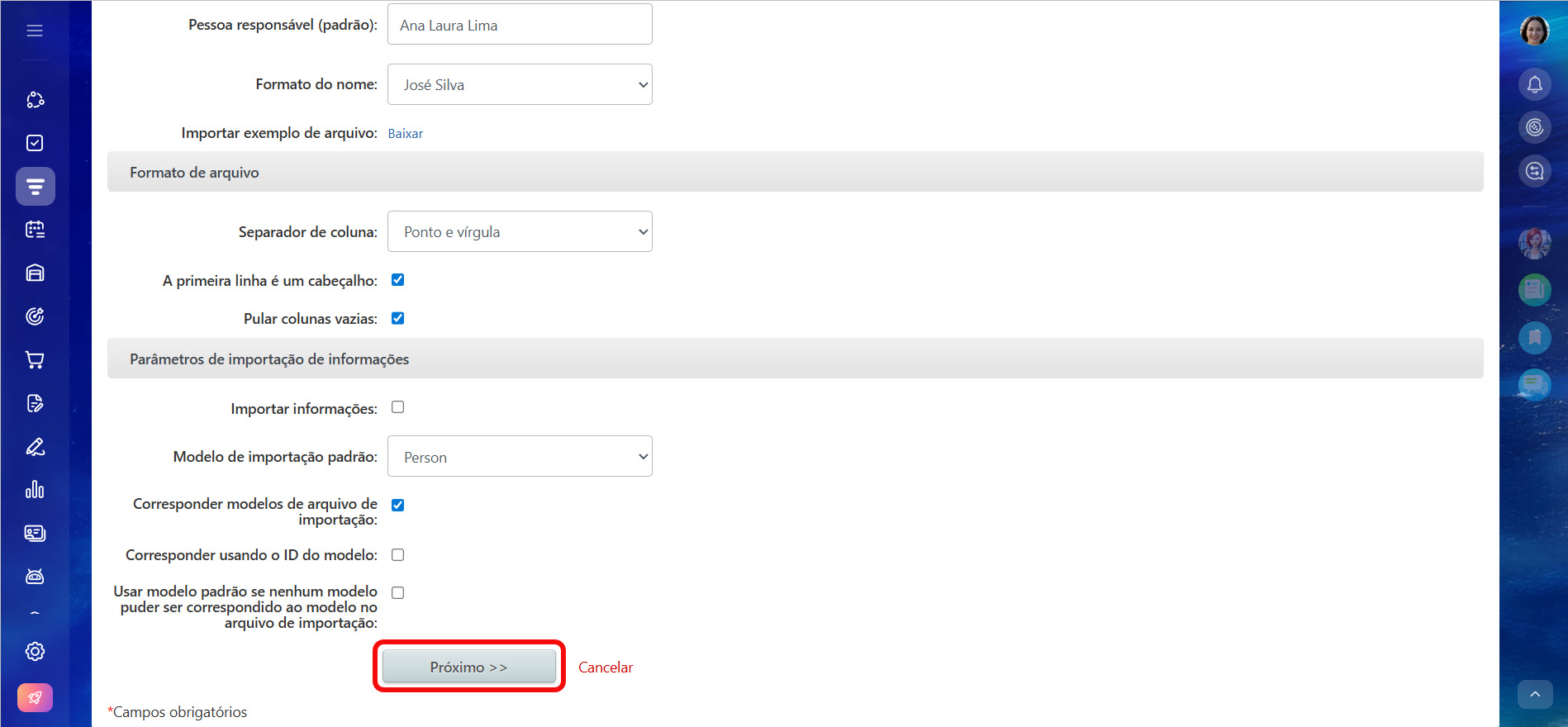This screenshot has height=727, width=1568.
Task: Uncheck 'A primeira linha é um cabeçalho'
Action: click(397, 280)
